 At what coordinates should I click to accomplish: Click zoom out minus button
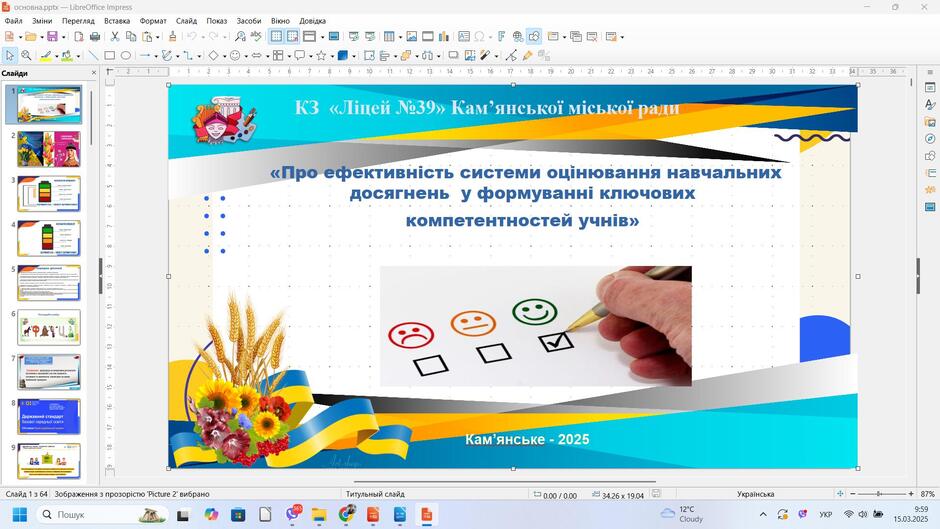tap(852, 494)
